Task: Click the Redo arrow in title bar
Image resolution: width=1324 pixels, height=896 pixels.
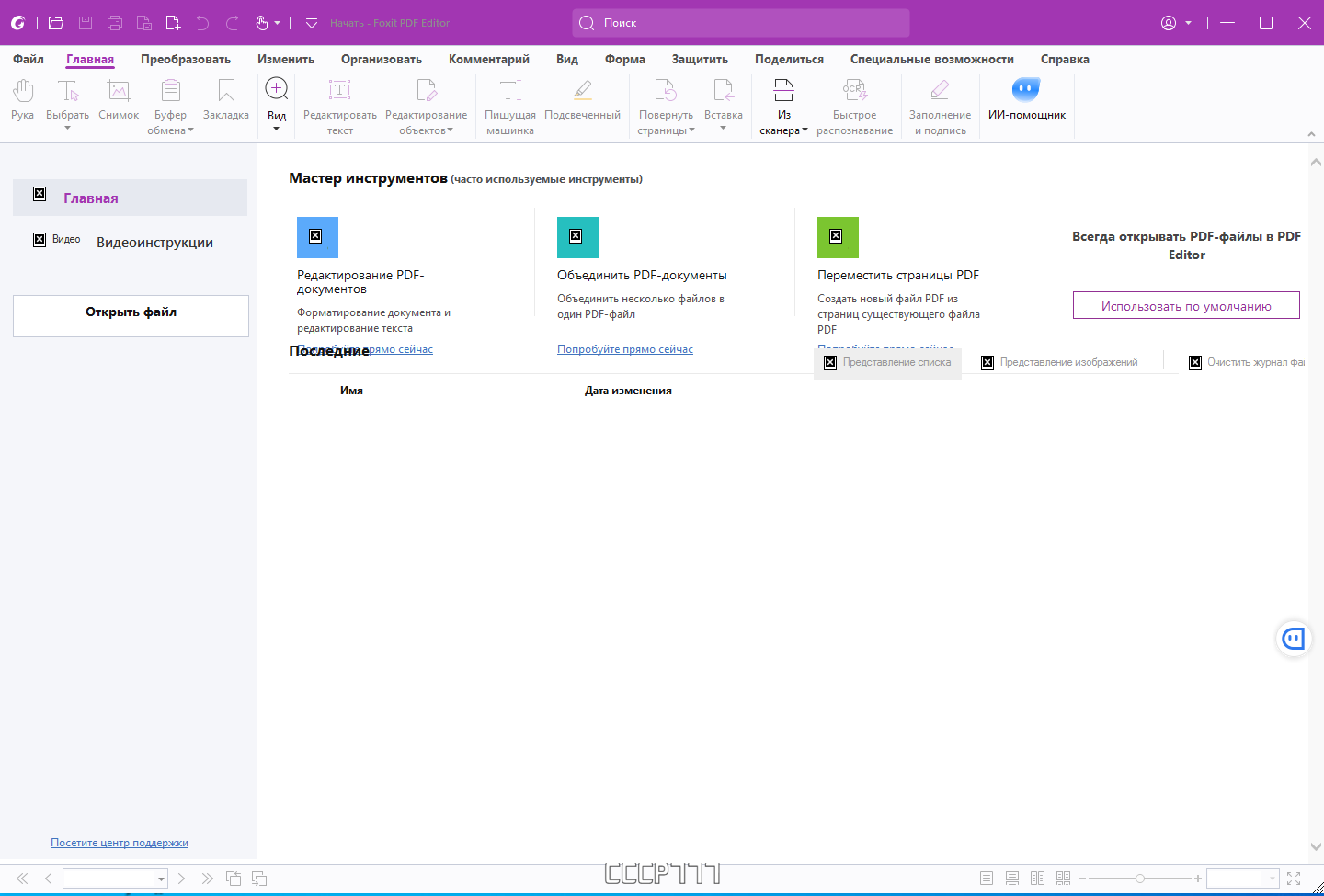Action: [x=233, y=23]
